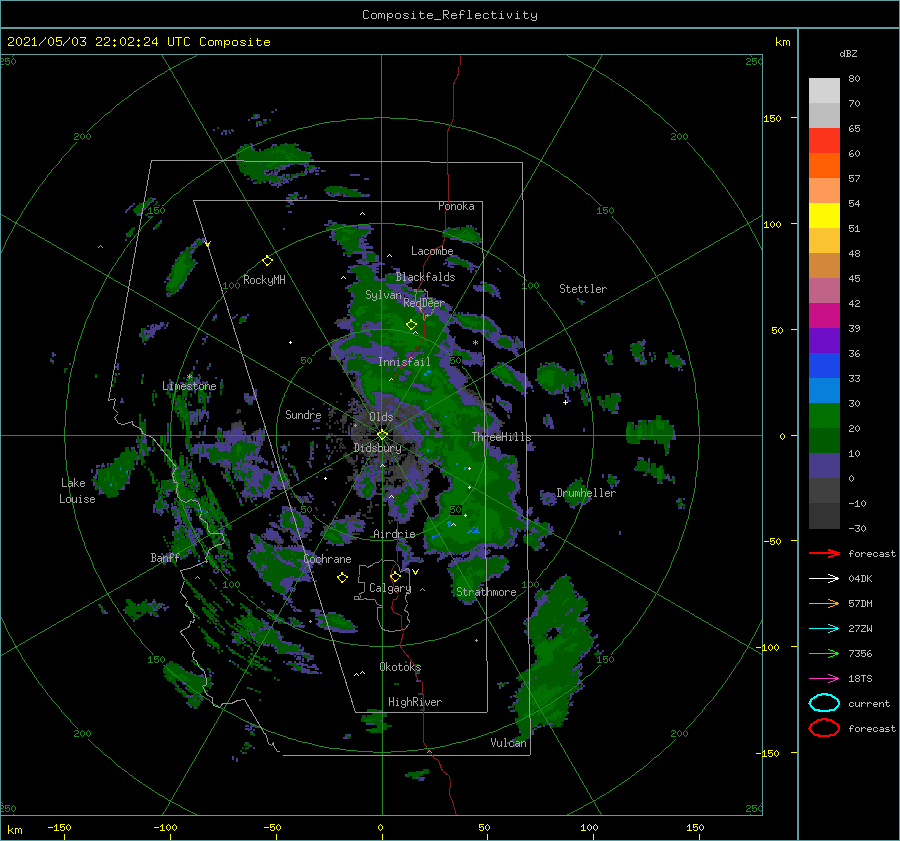Image resolution: width=900 pixels, height=841 pixels.
Task: Click the current legend label
Action: (869, 703)
